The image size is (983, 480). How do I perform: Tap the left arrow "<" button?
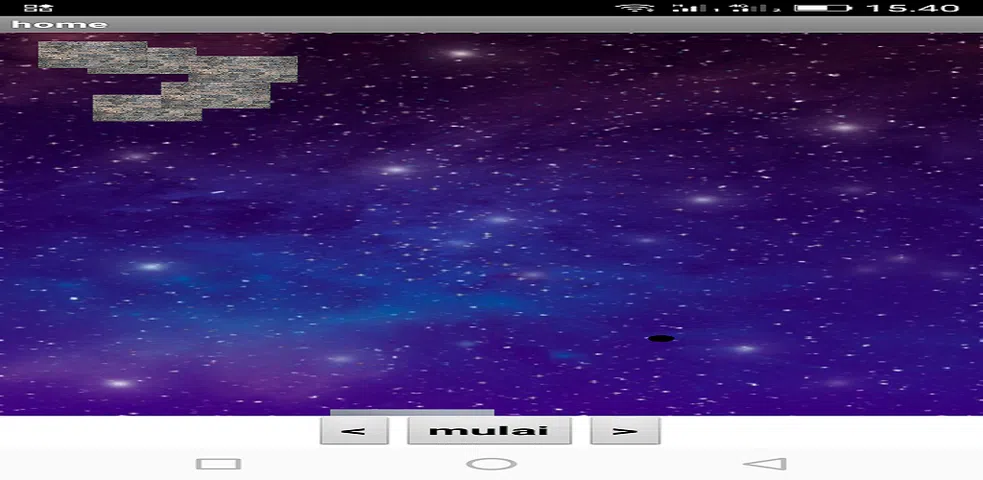pyautogui.click(x=354, y=431)
